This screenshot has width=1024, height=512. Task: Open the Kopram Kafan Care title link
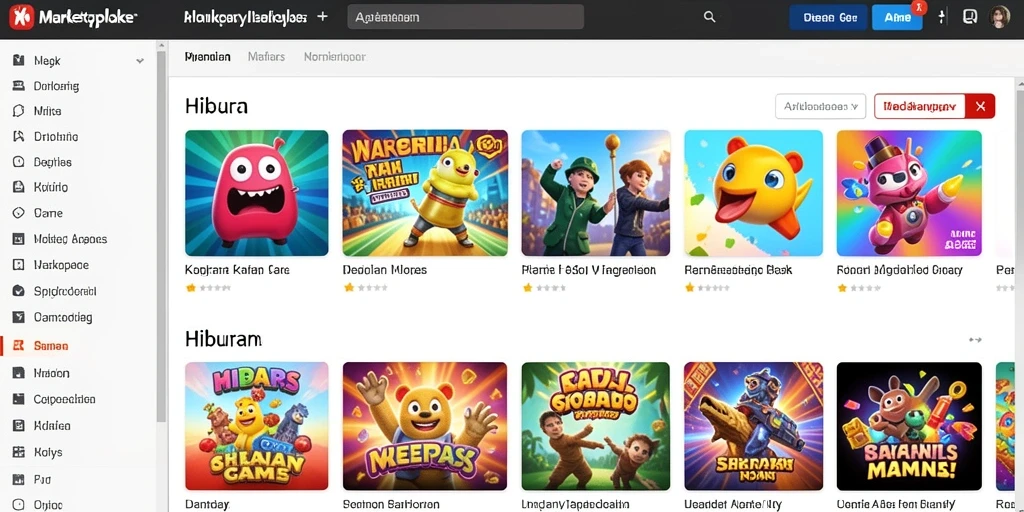237,270
